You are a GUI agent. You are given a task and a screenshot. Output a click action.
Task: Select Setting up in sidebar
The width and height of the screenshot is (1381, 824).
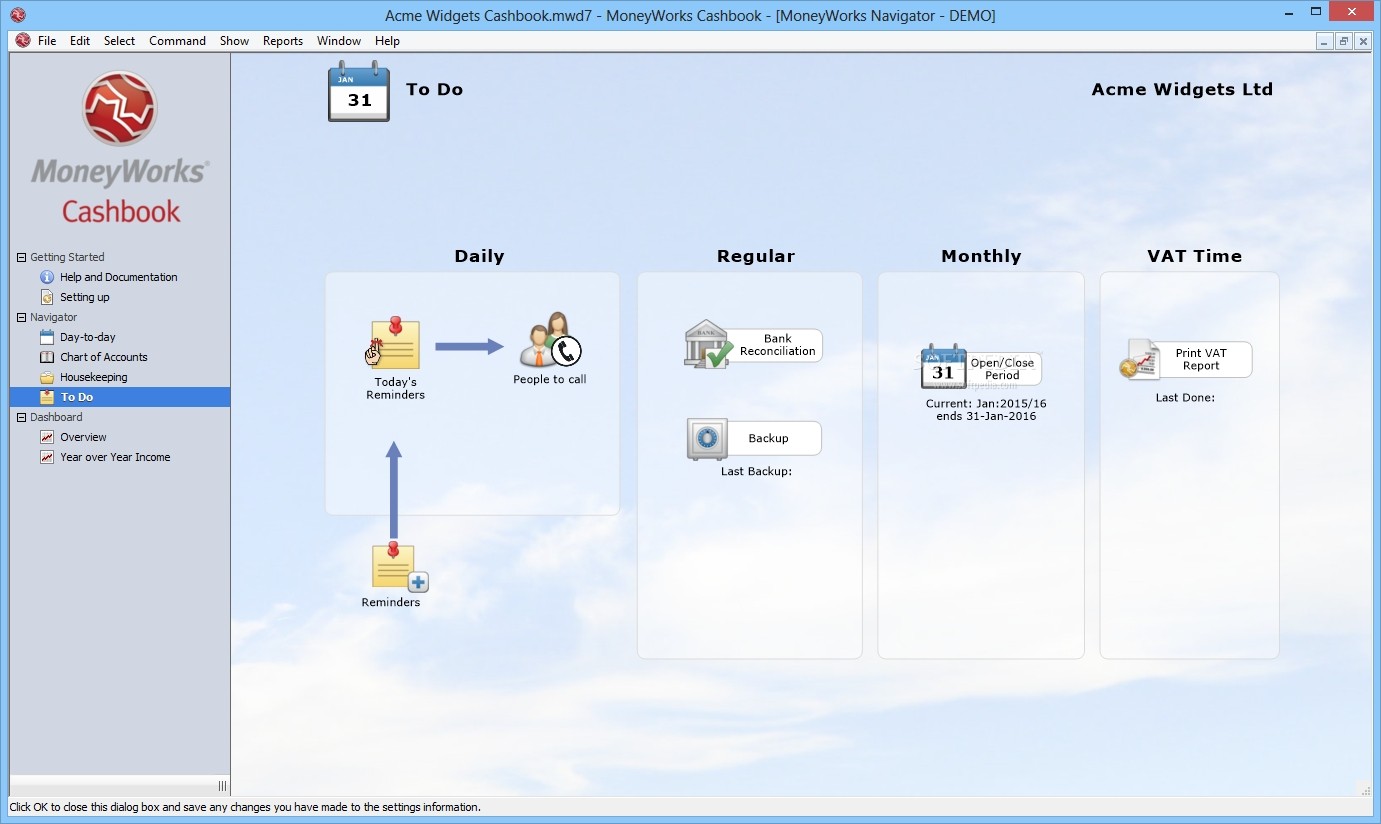click(x=85, y=297)
